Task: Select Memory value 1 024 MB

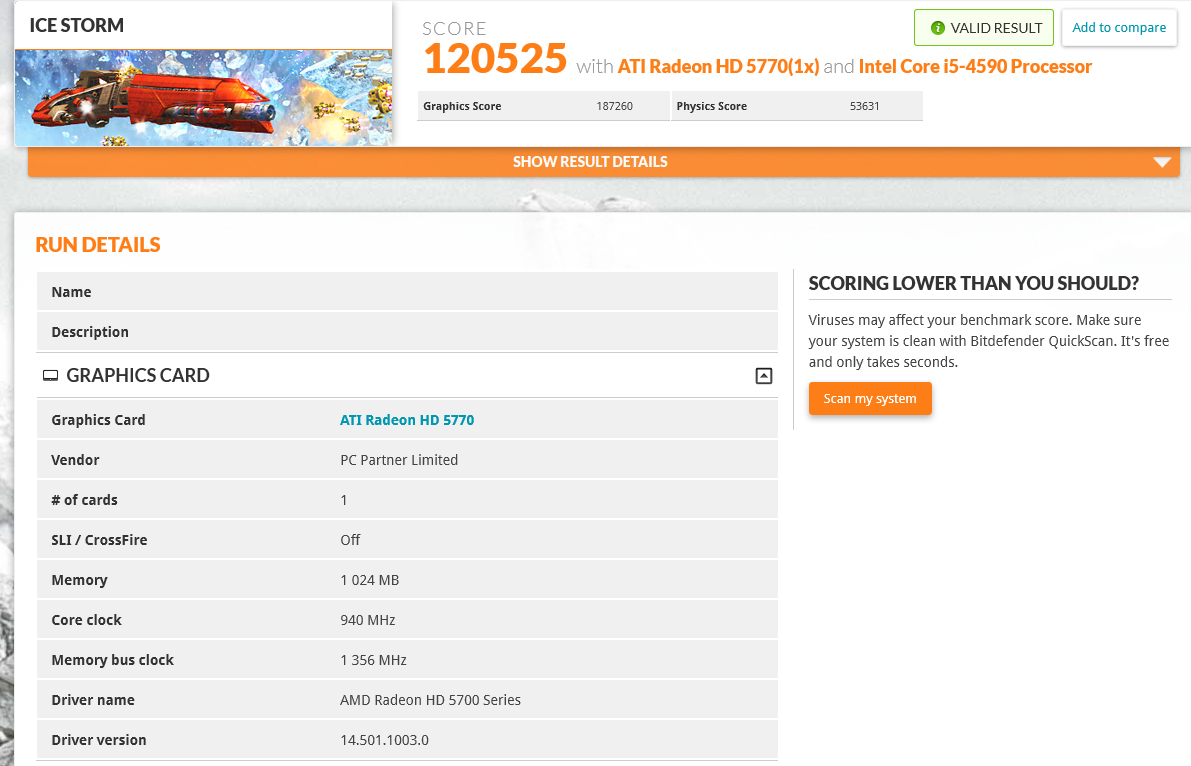Action: [369, 580]
